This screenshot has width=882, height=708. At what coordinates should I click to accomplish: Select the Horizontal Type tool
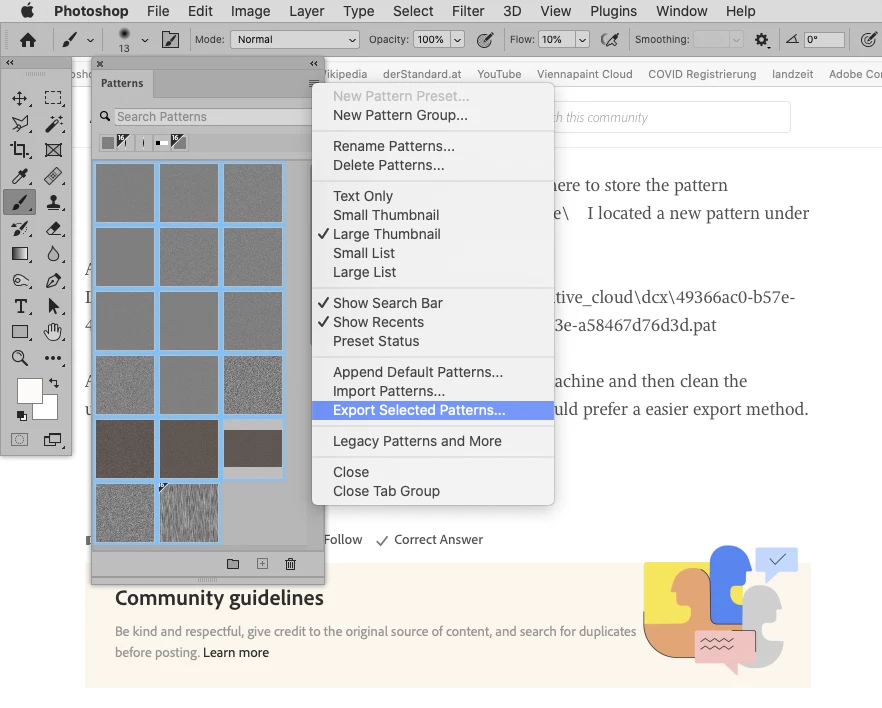point(20,306)
